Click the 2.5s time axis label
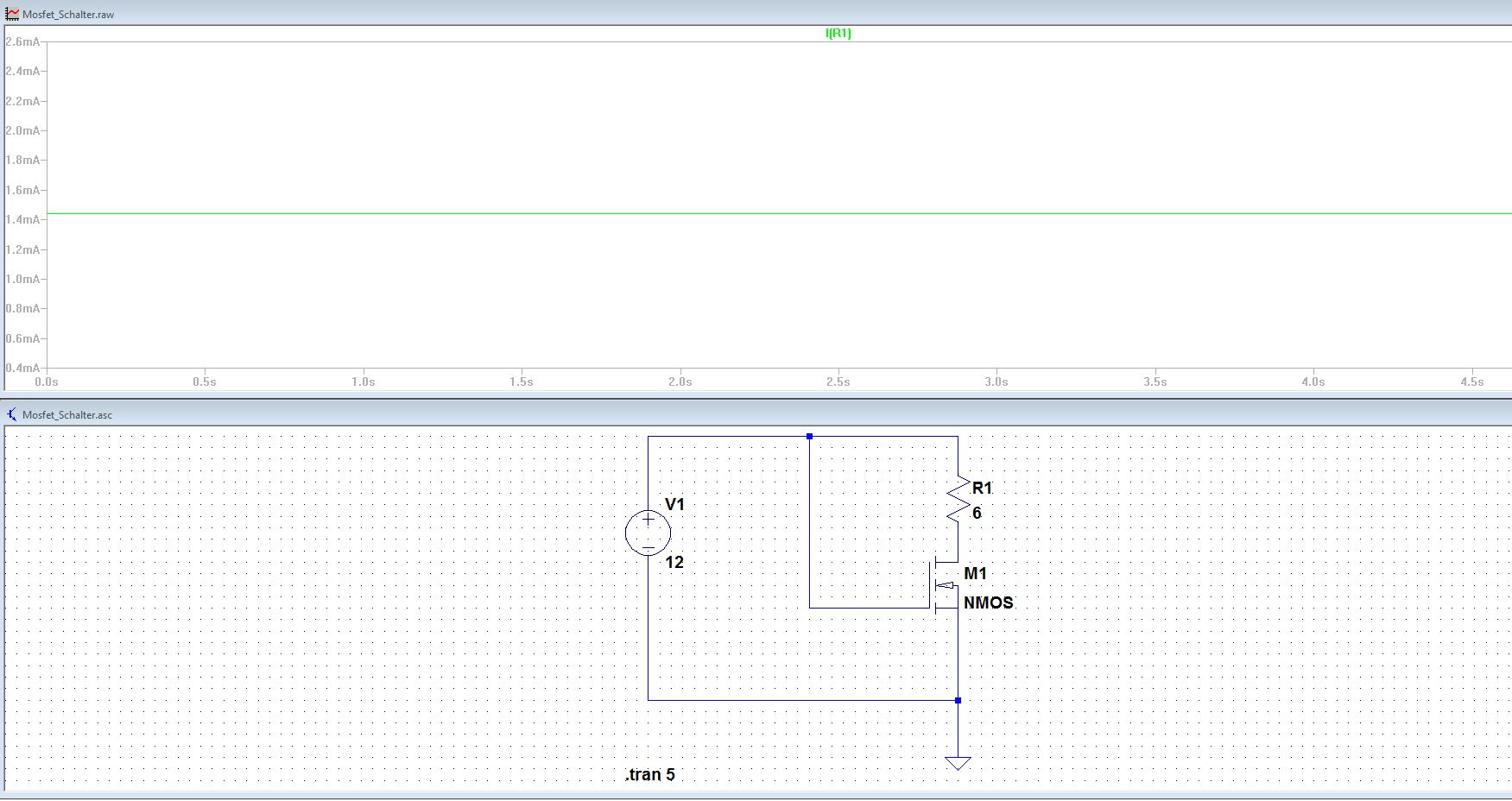Image resolution: width=1512 pixels, height=801 pixels. click(x=838, y=382)
